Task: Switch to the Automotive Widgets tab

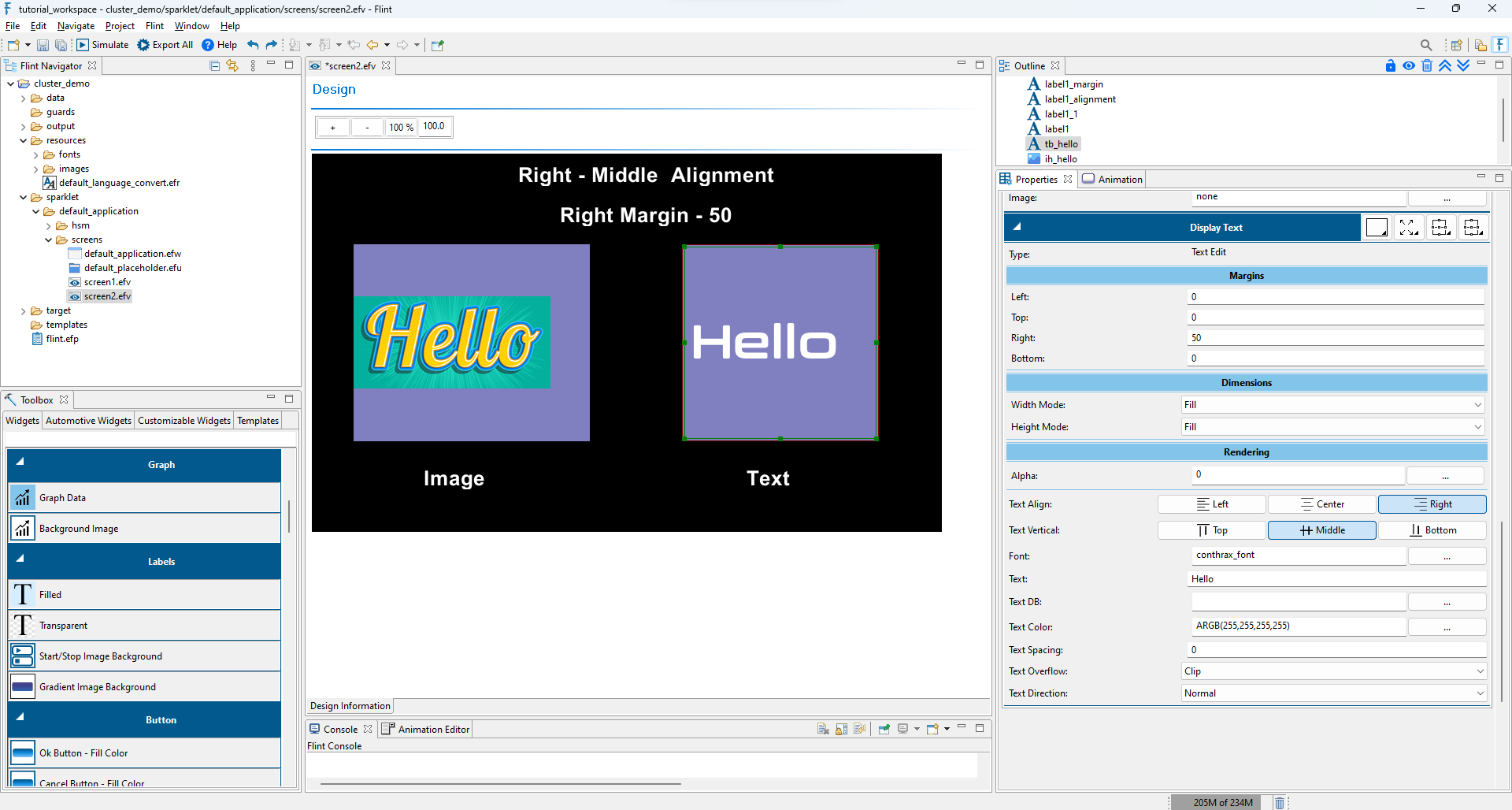Action: pos(88,421)
